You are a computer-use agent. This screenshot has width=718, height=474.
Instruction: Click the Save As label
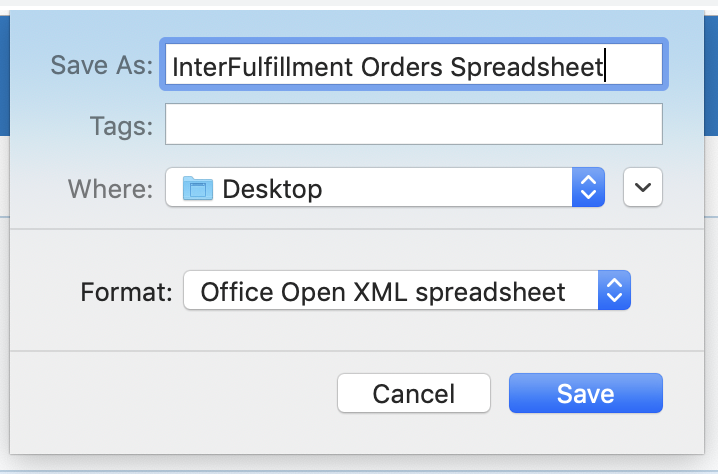tap(102, 65)
